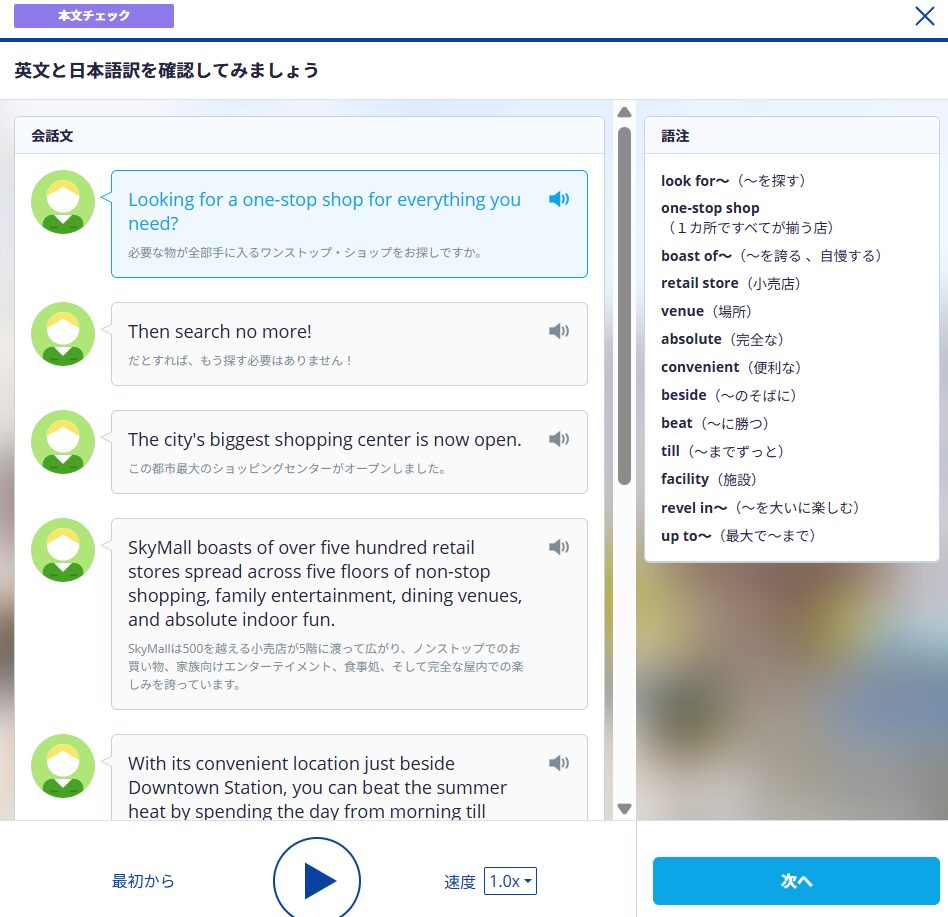
Task: Click the avatar beside the first sentence
Action: [64, 202]
